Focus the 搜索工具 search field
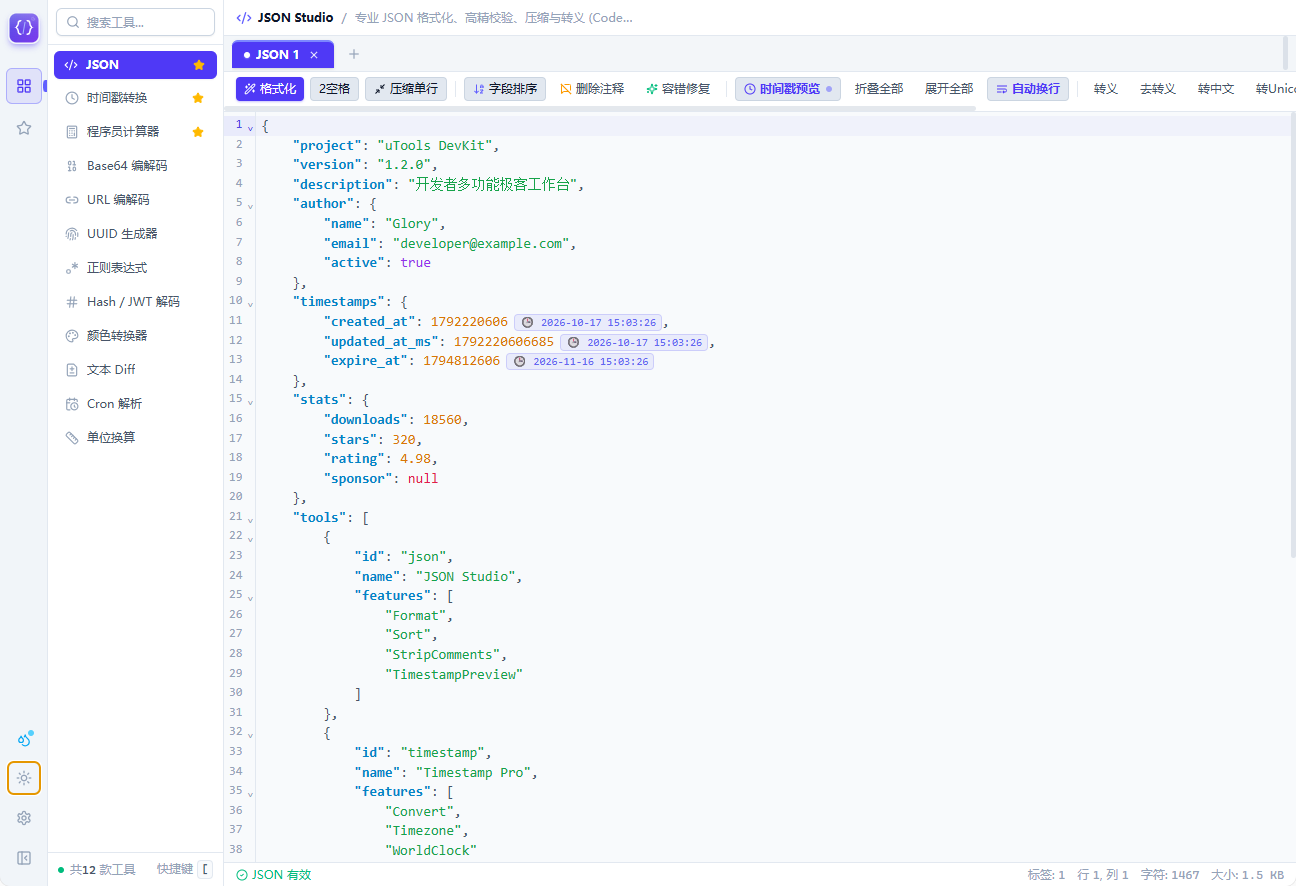The image size is (1296, 886). [135, 22]
